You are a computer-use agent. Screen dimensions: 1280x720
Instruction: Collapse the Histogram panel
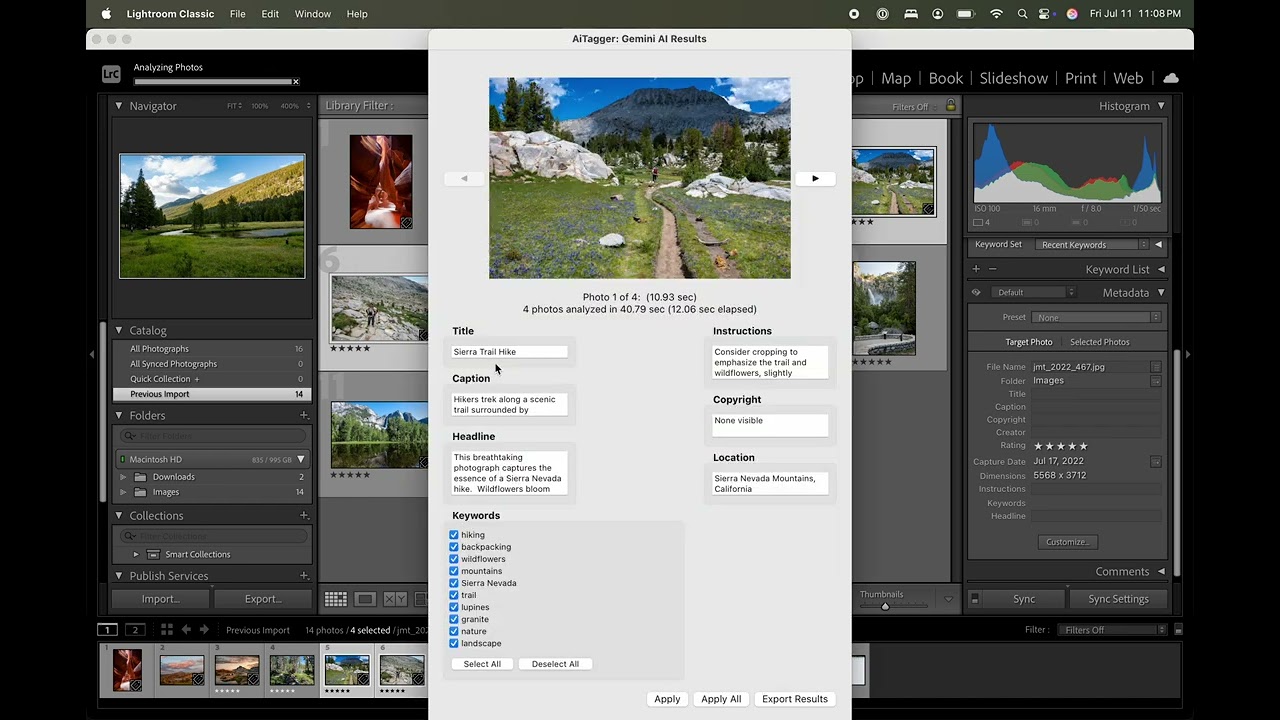click(x=1161, y=106)
